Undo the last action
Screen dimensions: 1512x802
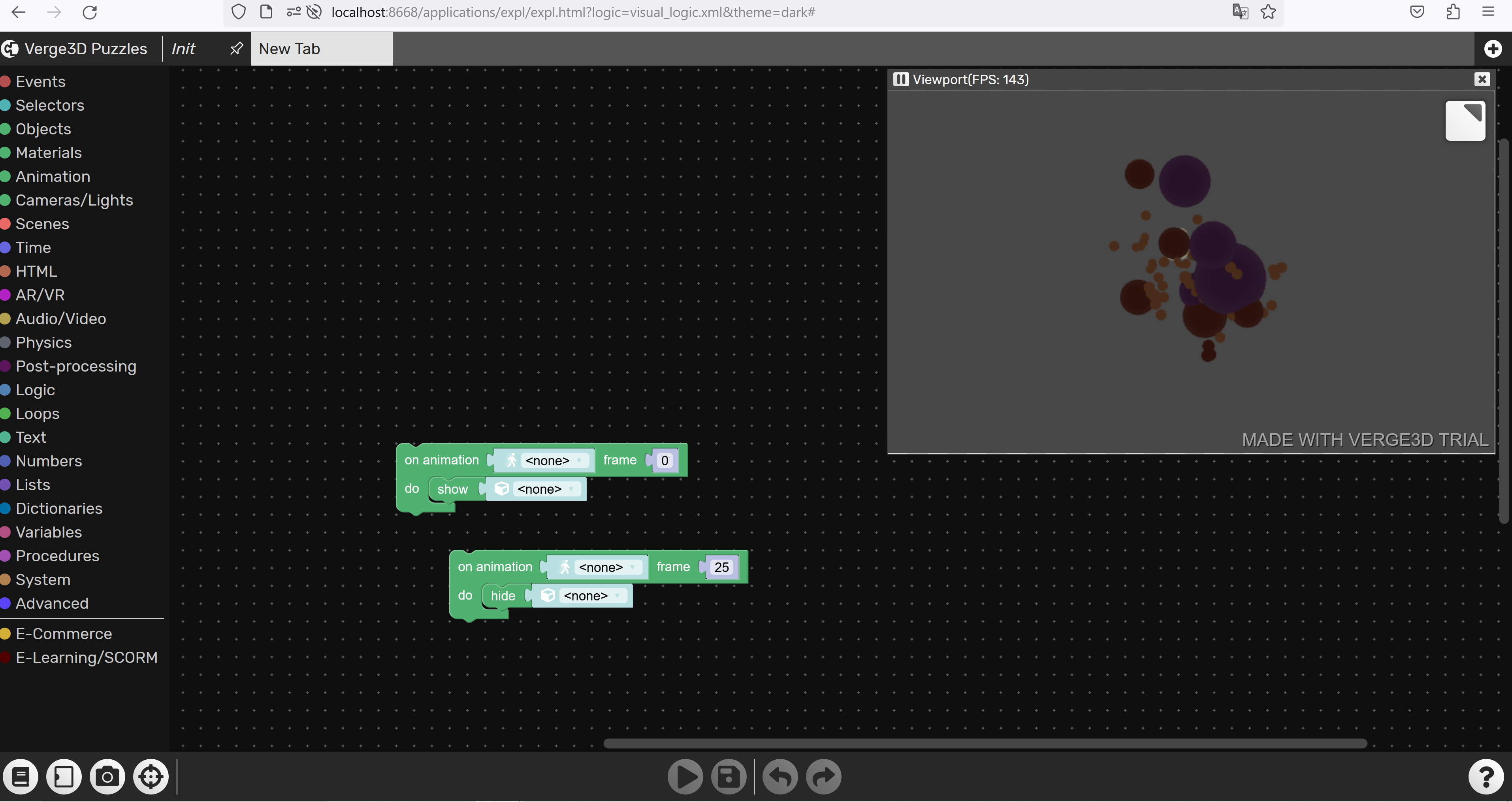780,777
